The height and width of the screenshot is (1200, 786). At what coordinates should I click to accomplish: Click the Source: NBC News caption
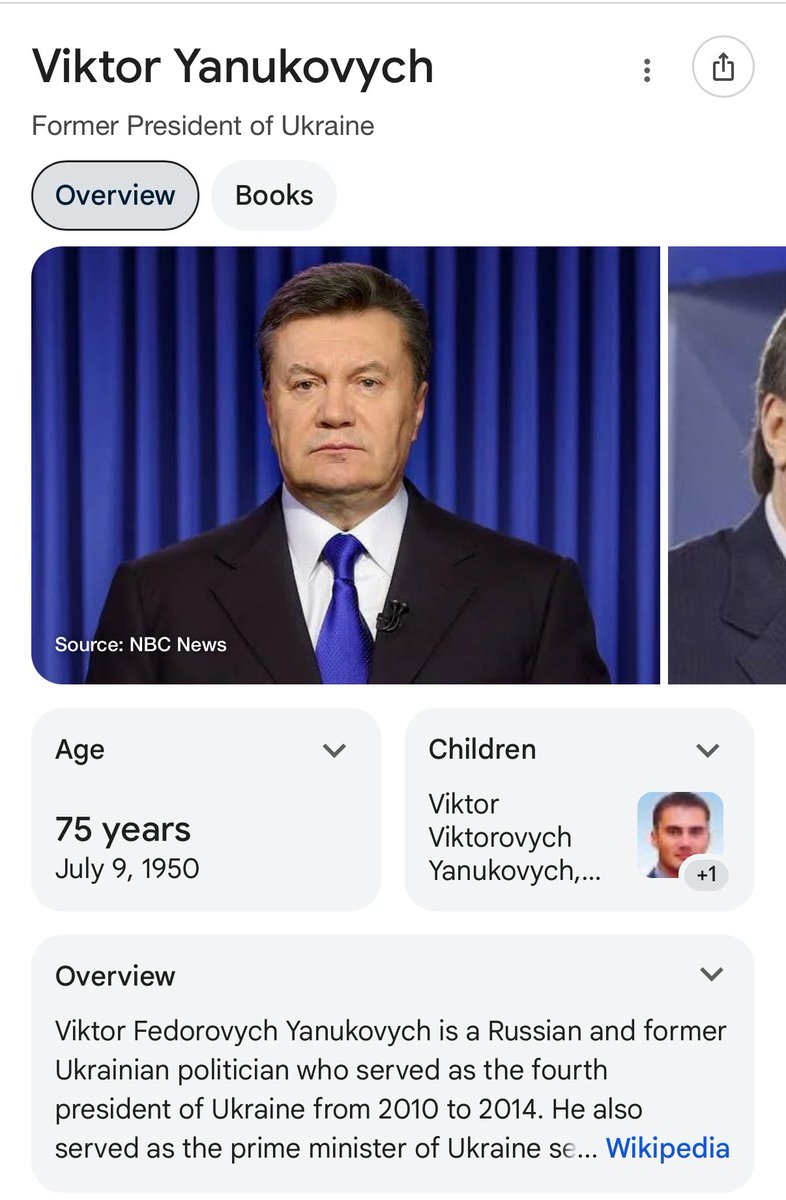[141, 644]
